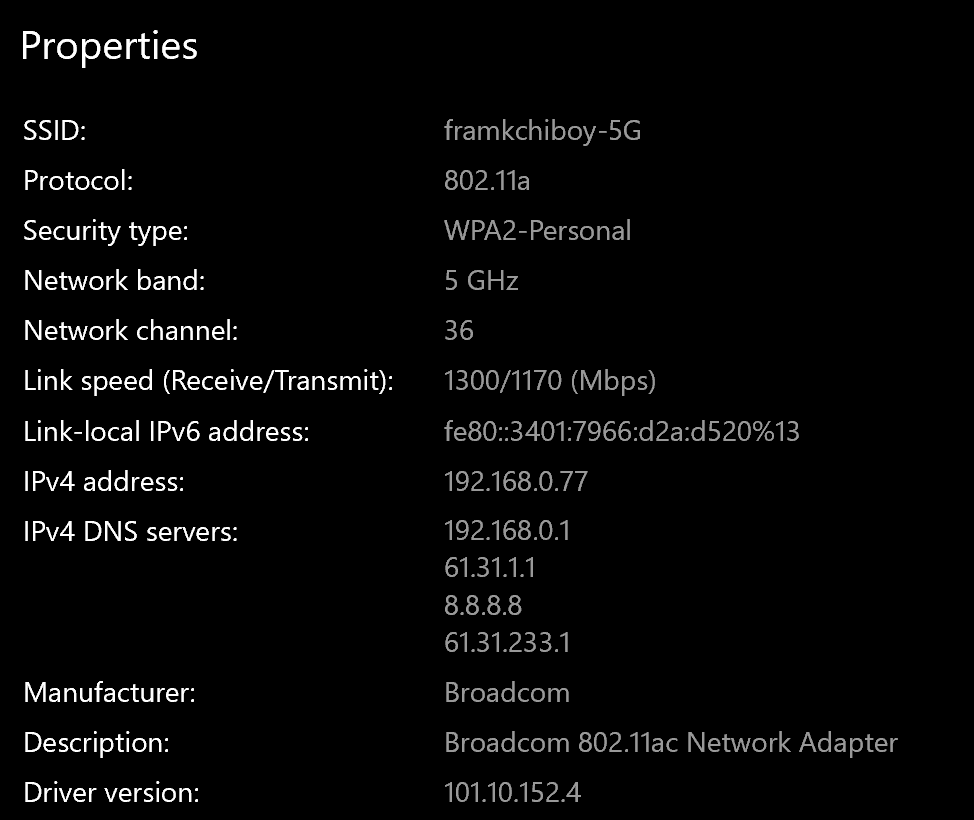Click the Properties heading

(x=109, y=46)
